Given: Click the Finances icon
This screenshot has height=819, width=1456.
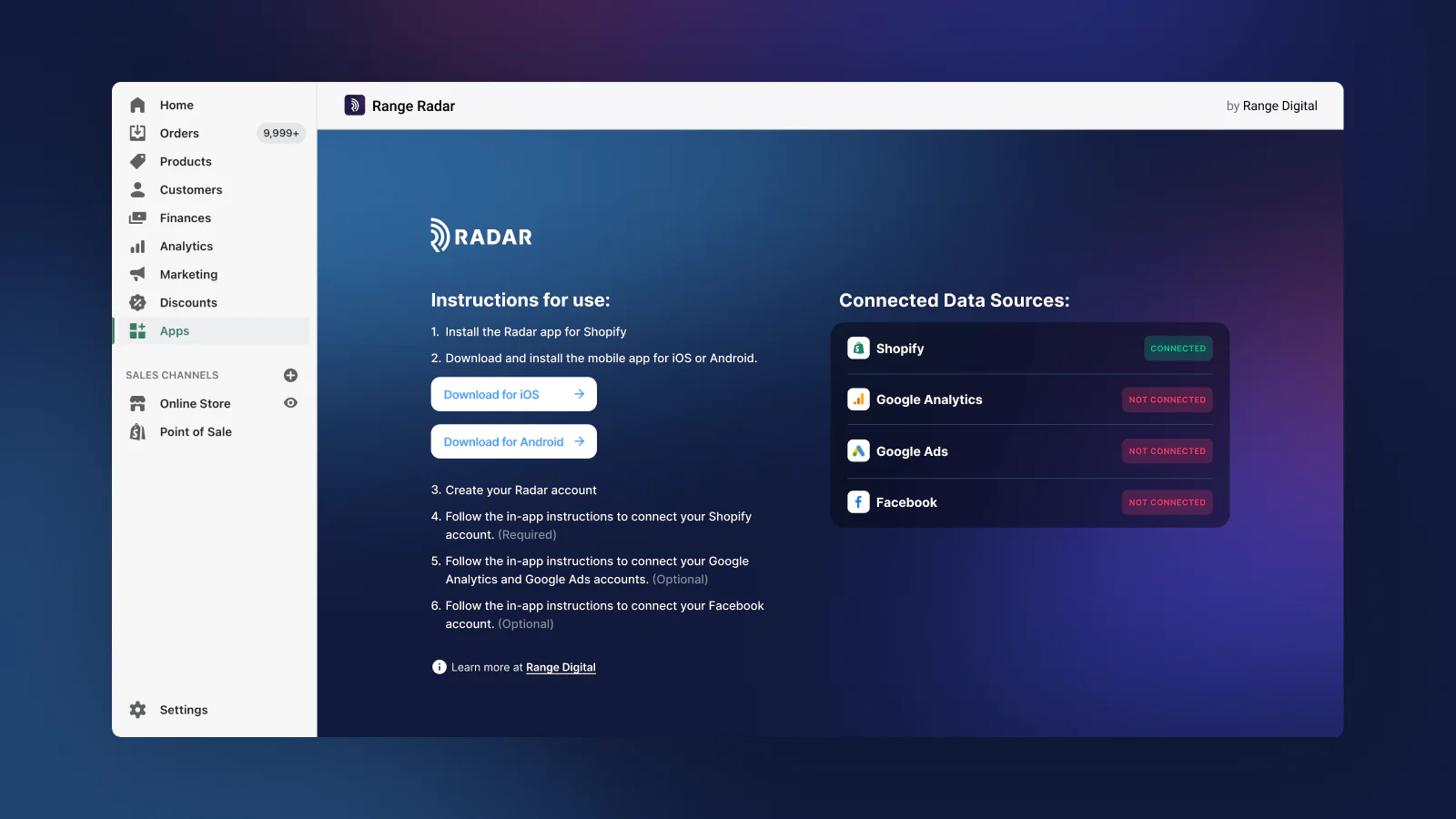Looking at the screenshot, I should click(x=137, y=217).
